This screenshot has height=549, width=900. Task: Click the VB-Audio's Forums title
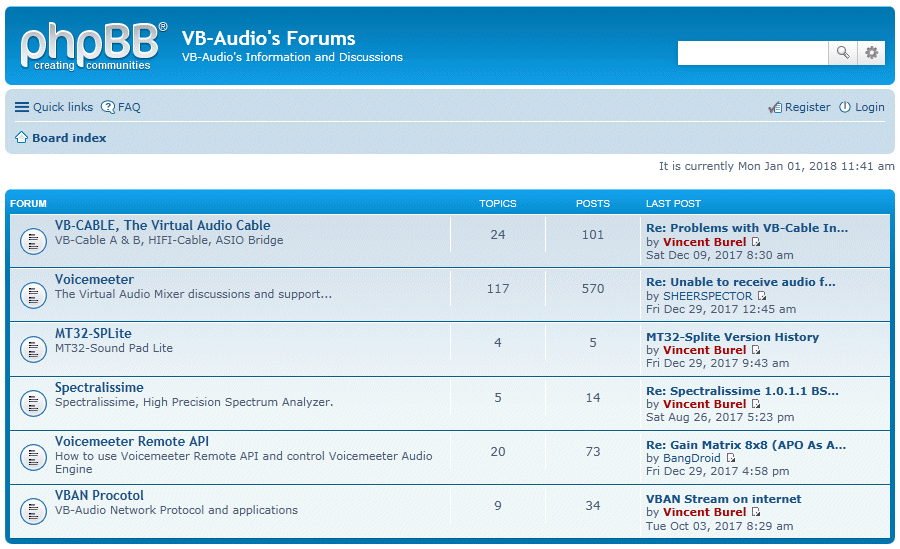[x=268, y=38]
